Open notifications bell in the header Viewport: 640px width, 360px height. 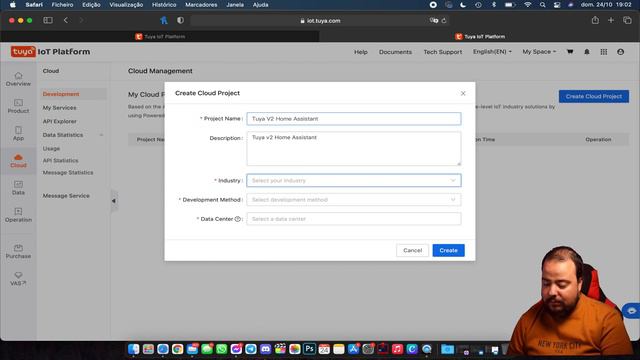click(587, 52)
